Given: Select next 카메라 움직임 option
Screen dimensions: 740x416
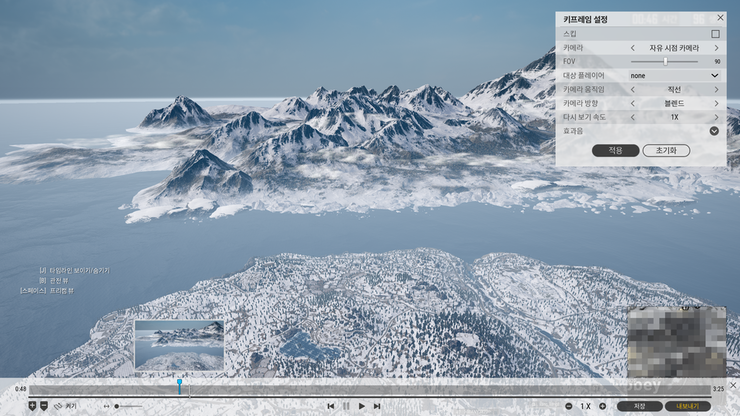Looking at the screenshot, I should coord(716,89).
